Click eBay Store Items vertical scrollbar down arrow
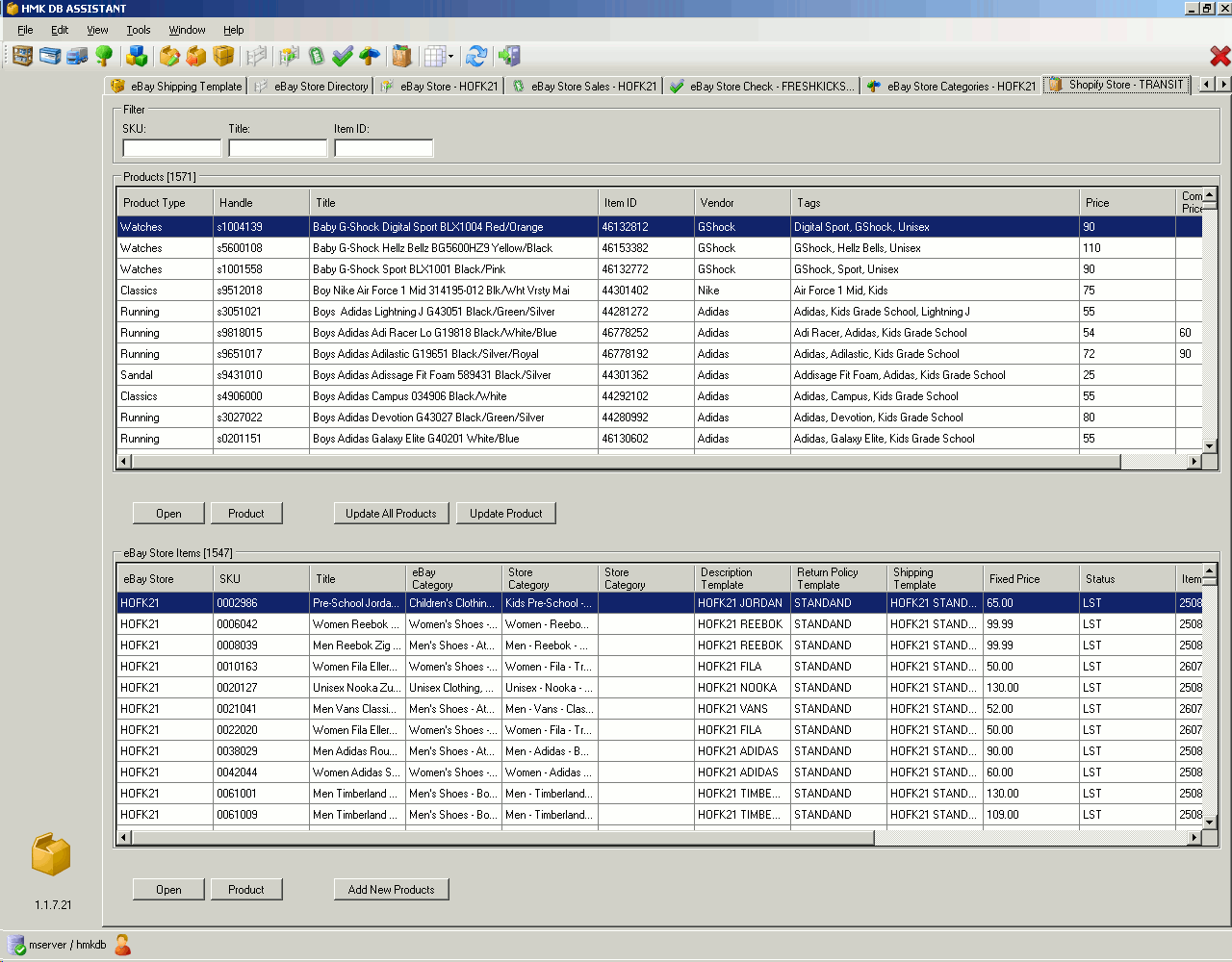The image size is (1232, 962). (1210, 822)
